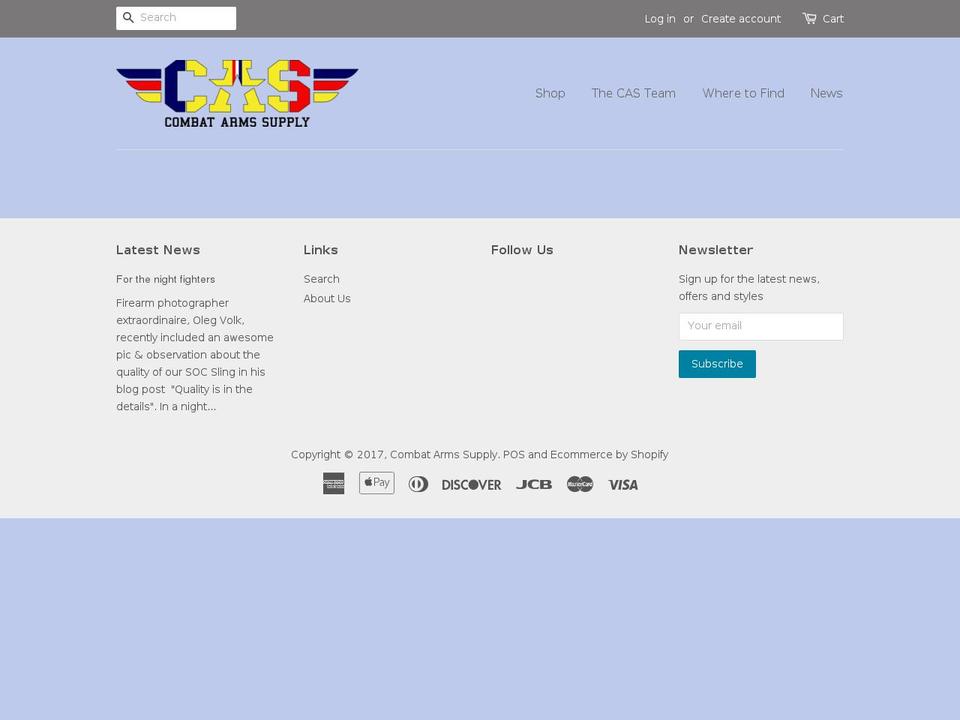Click the Latest News heading
The image size is (960, 720).
pos(158,250)
